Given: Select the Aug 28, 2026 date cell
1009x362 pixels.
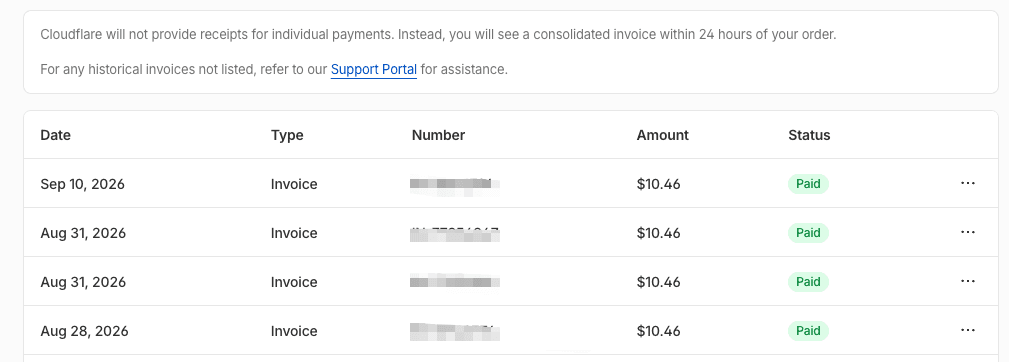Looking at the screenshot, I should pos(84,331).
